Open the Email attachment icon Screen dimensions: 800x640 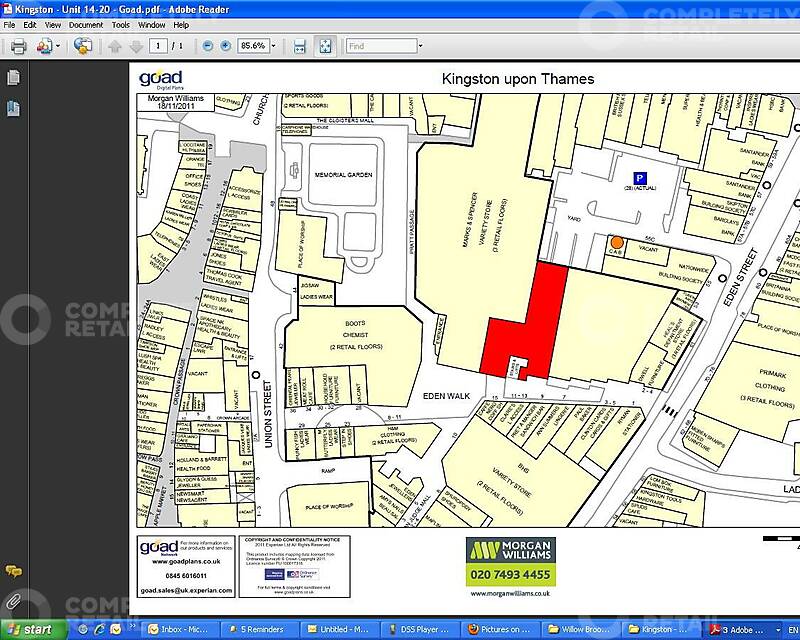click(42, 45)
